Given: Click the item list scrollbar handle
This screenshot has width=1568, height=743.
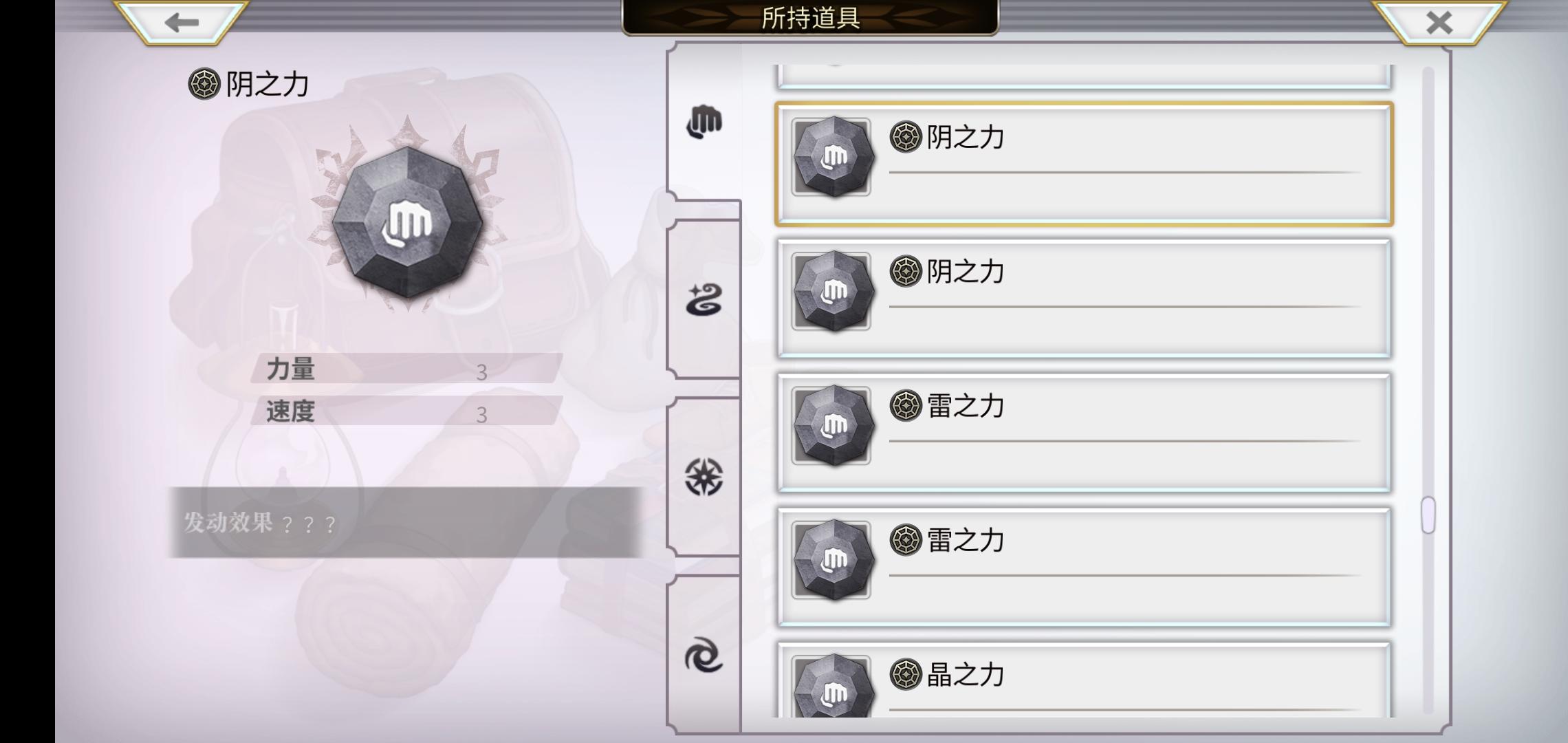Looking at the screenshot, I should 1428,515.
